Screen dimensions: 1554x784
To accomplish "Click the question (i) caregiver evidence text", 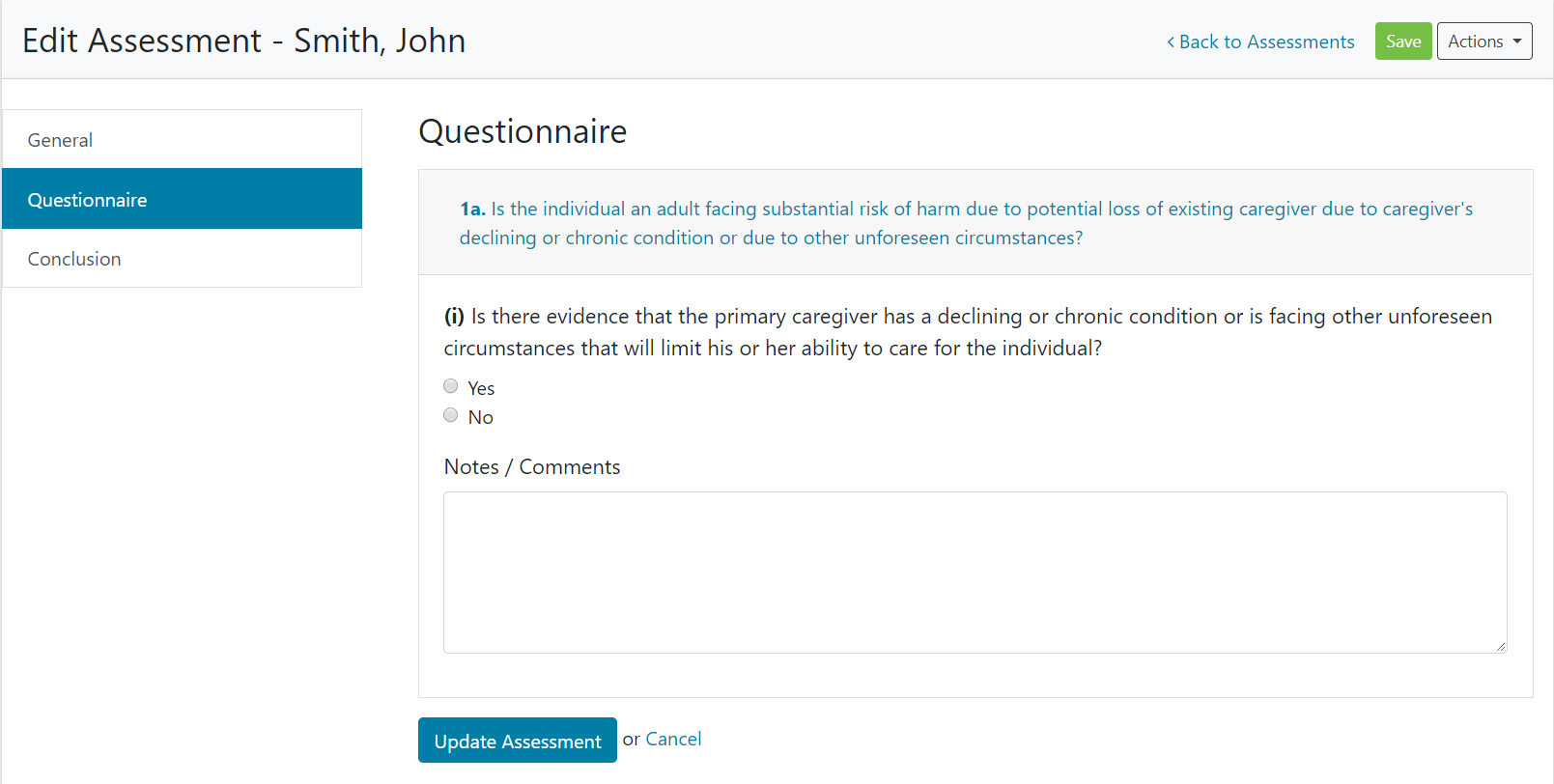I will click(968, 331).
